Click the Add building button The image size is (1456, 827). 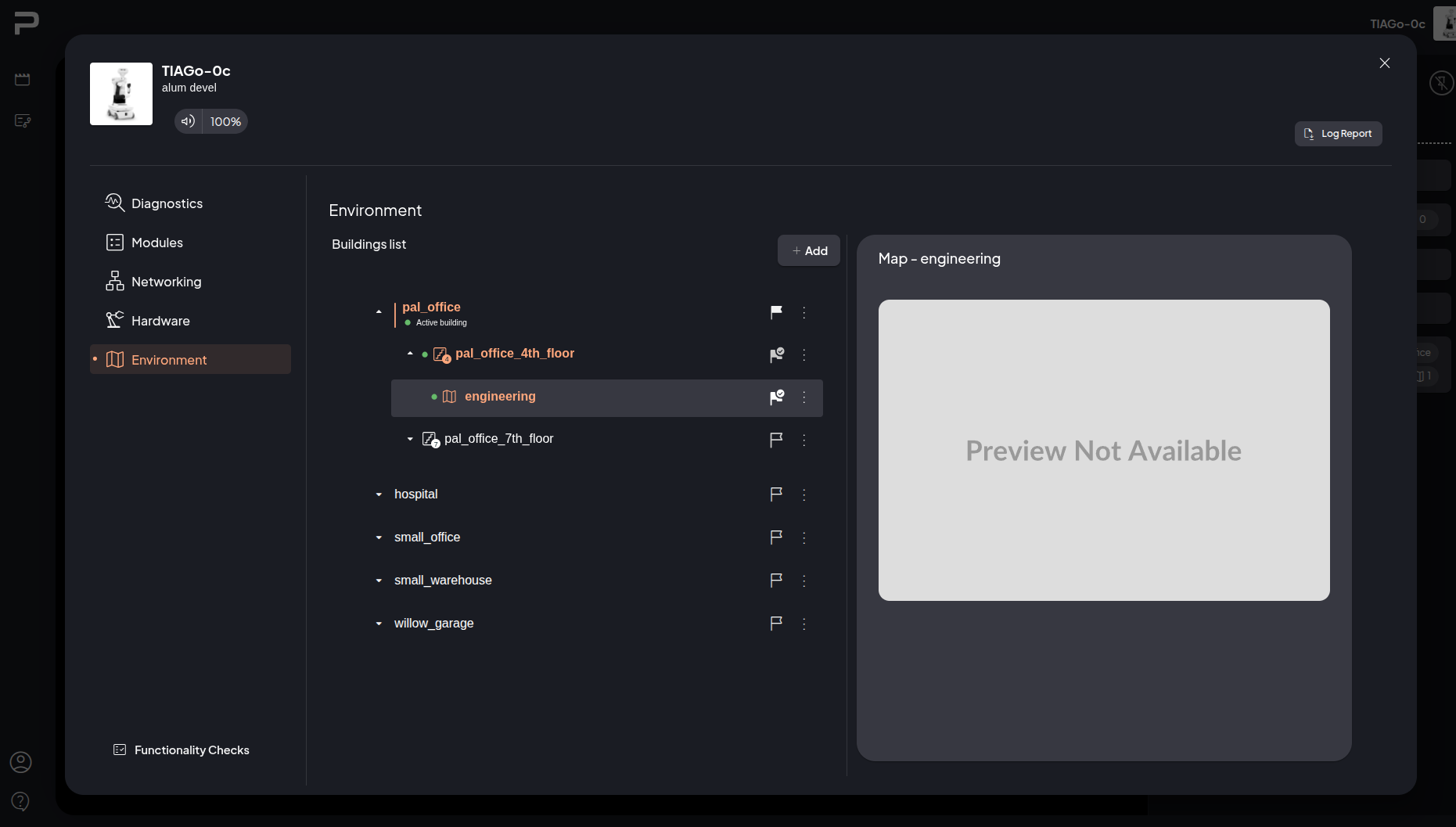coord(809,250)
